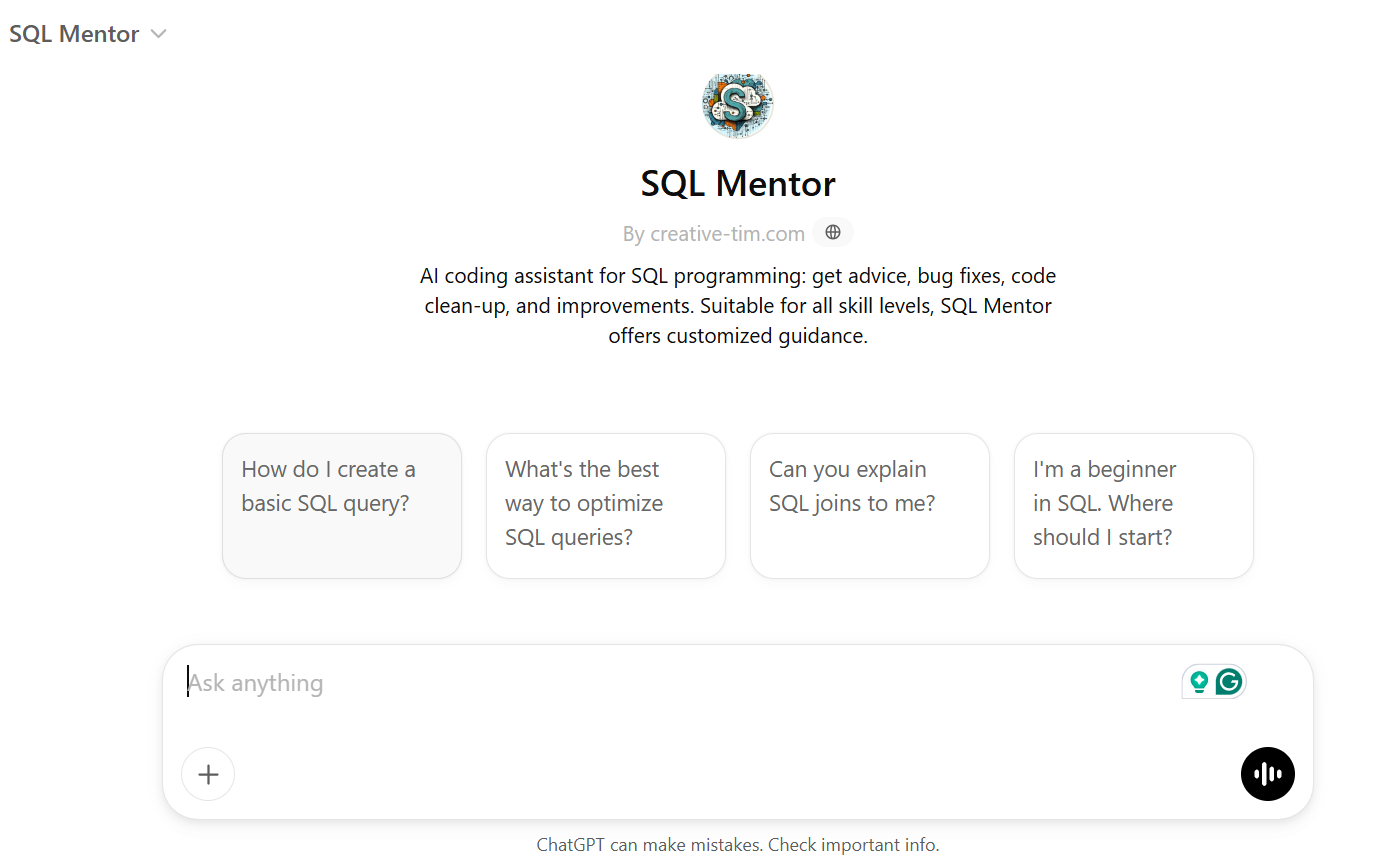
Task: Click the SQL Mentor avatar logo
Action: (x=738, y=103)
